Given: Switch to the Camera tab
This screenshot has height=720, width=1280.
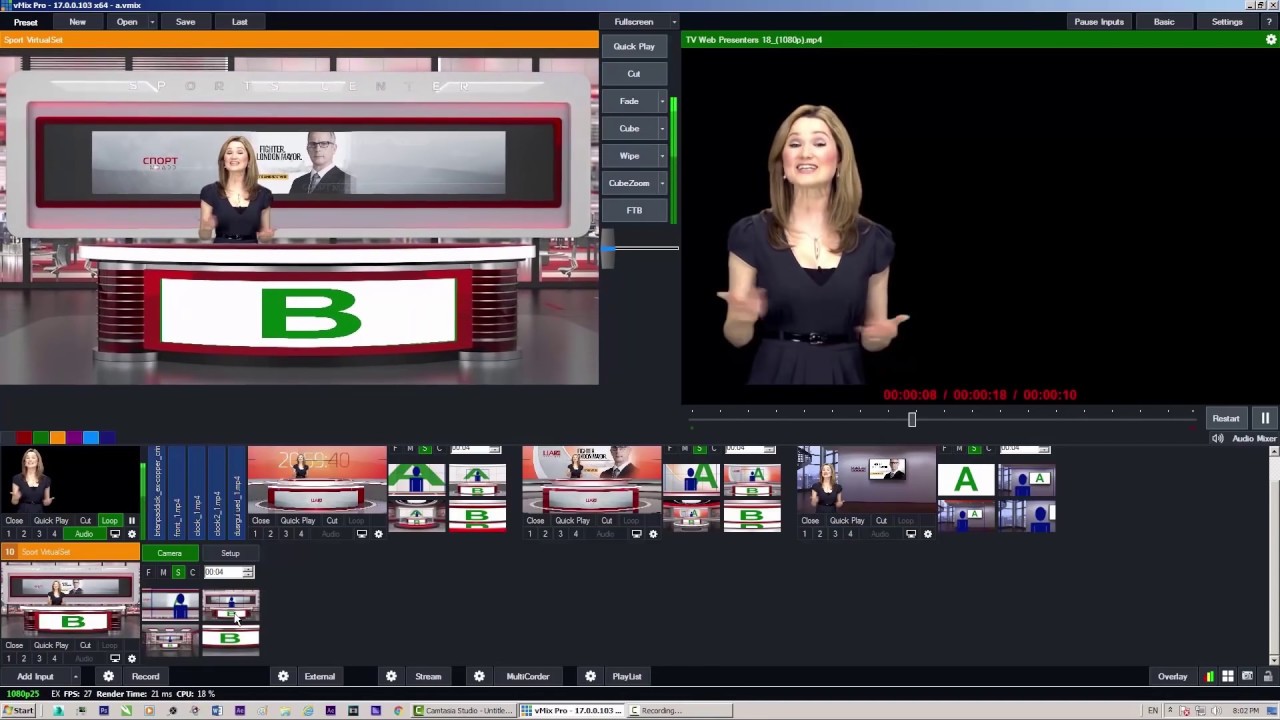Looking at the screenshot, I should [x=169, y=553].
